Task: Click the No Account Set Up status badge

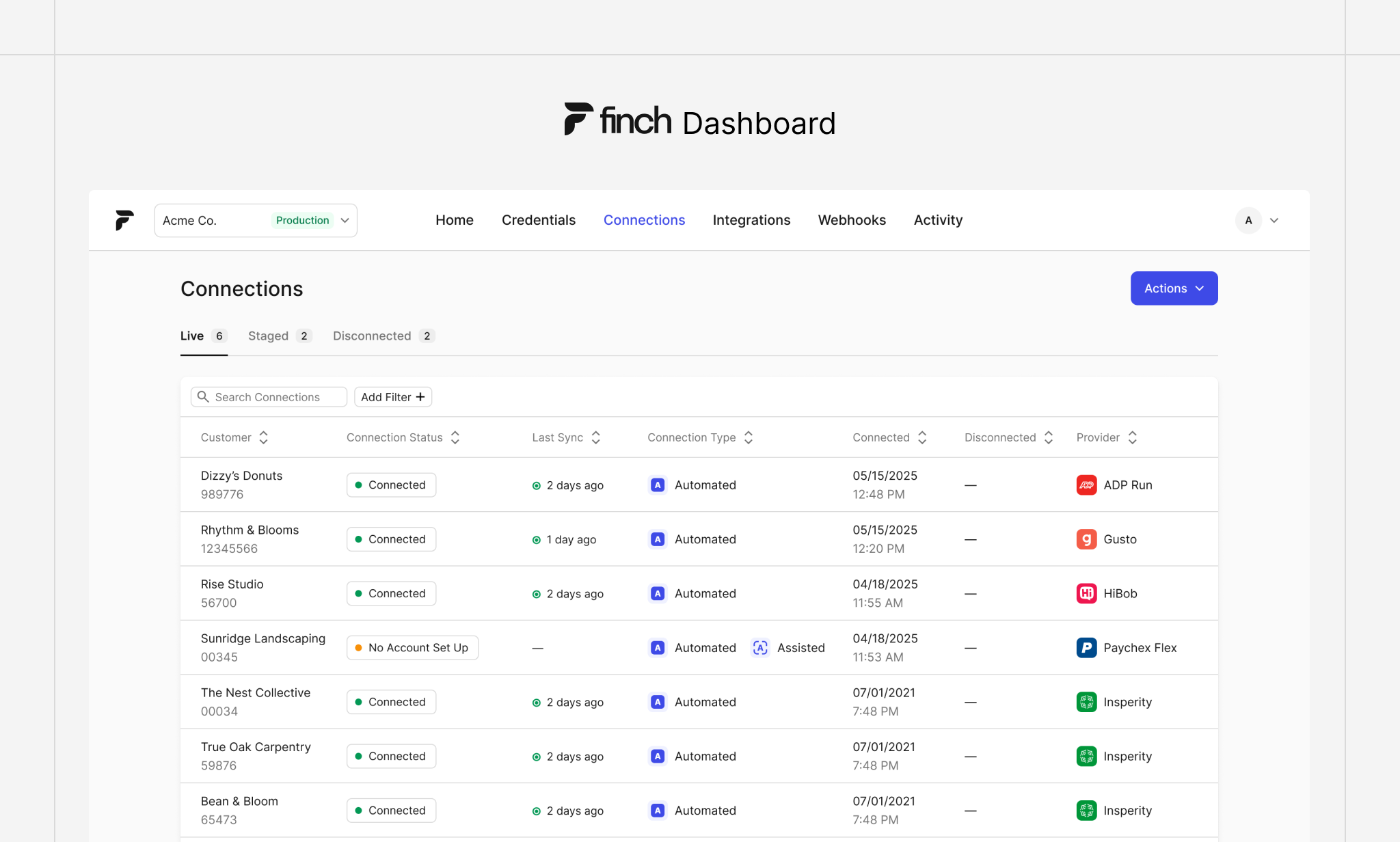Action: [x=412, y=647]
